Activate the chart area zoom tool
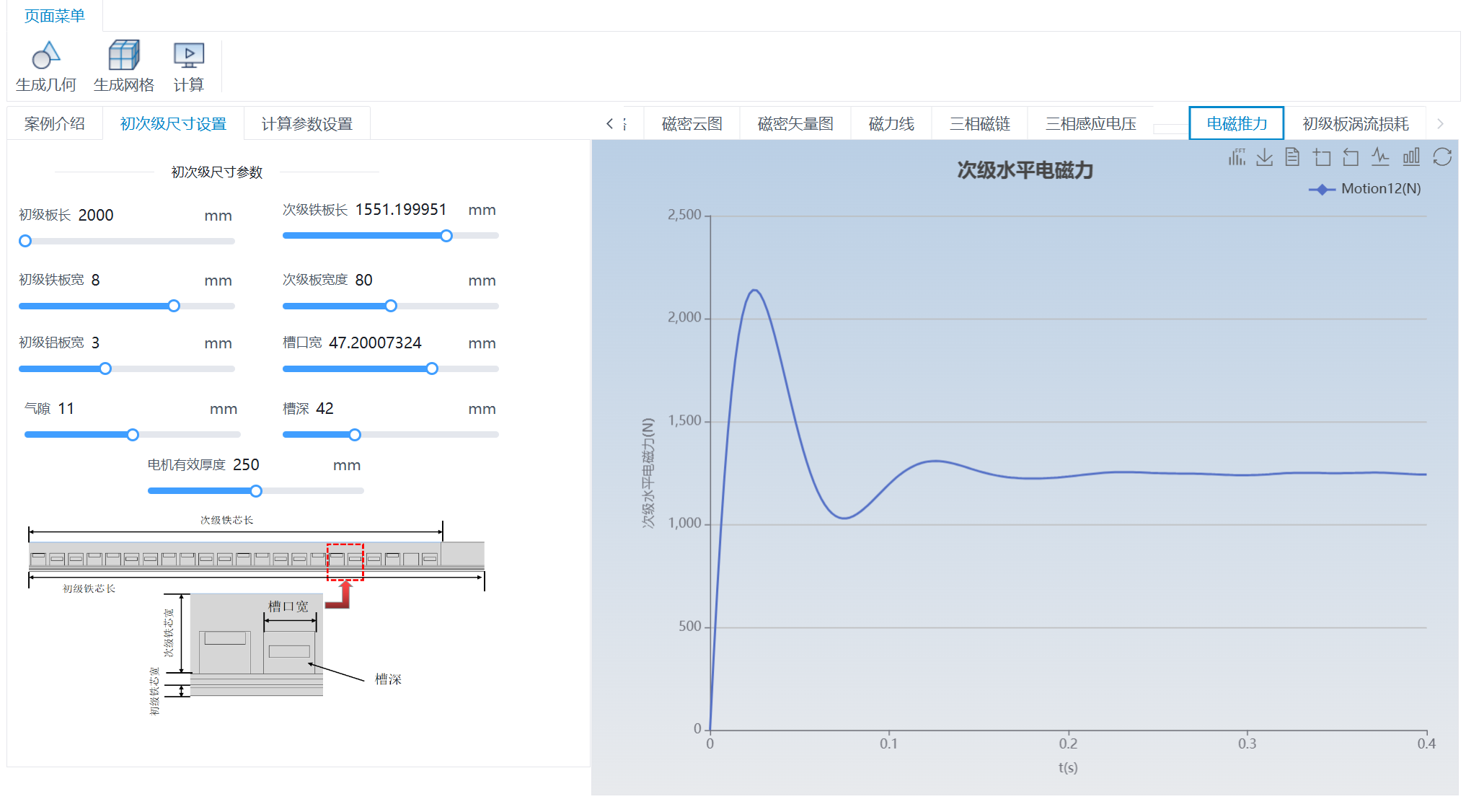The width and height of the screenshot is (1466, 812). (1322, 157)
